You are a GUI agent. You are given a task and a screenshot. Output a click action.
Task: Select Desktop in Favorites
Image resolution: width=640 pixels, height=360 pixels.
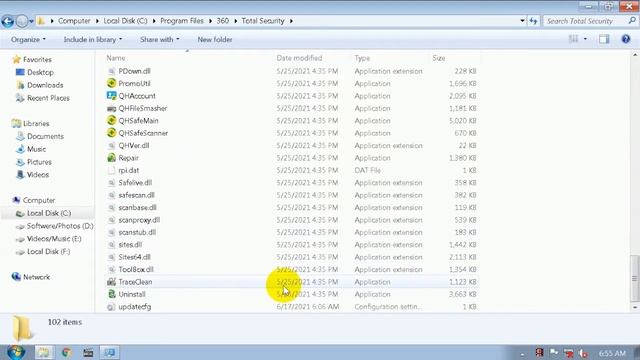point(40,72)
